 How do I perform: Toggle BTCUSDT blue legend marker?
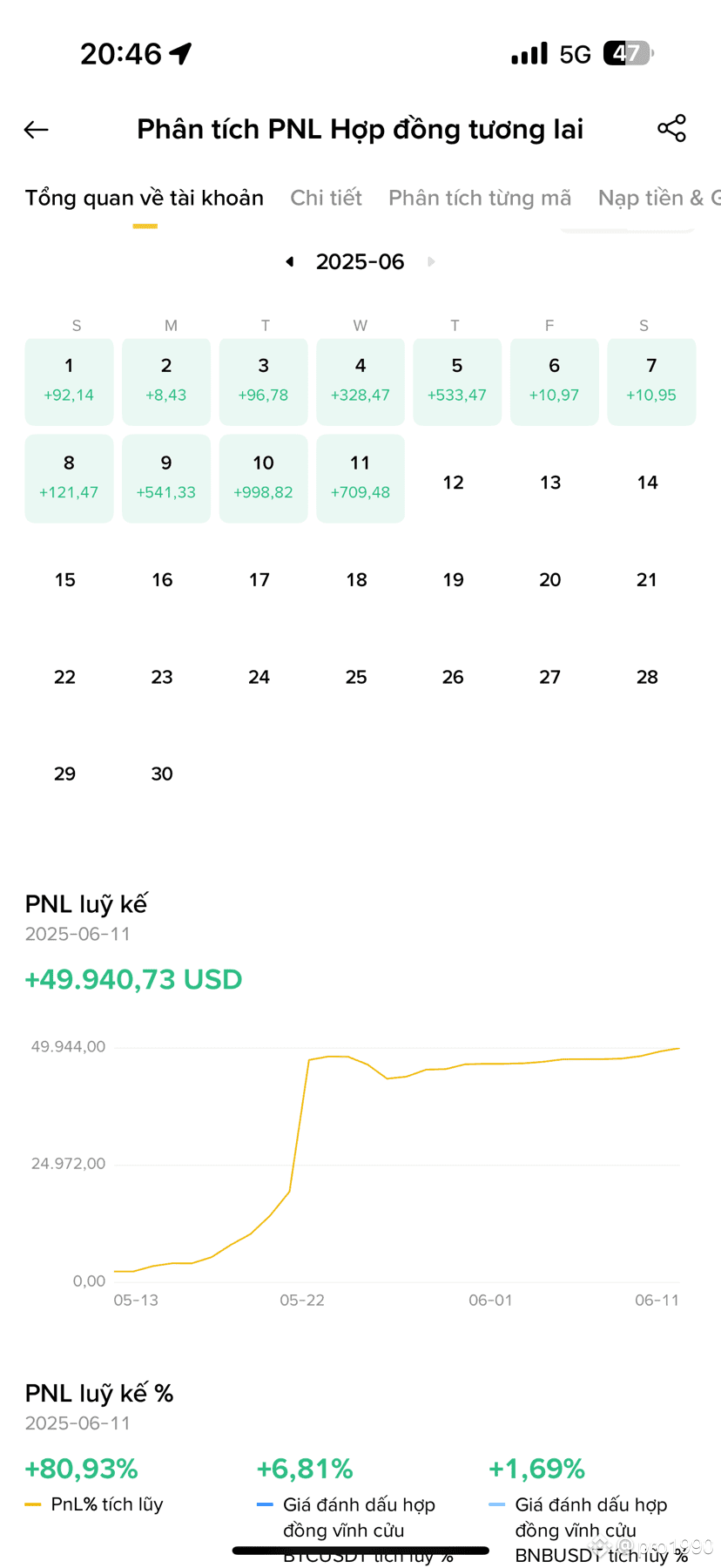[x=266, y=1504]
